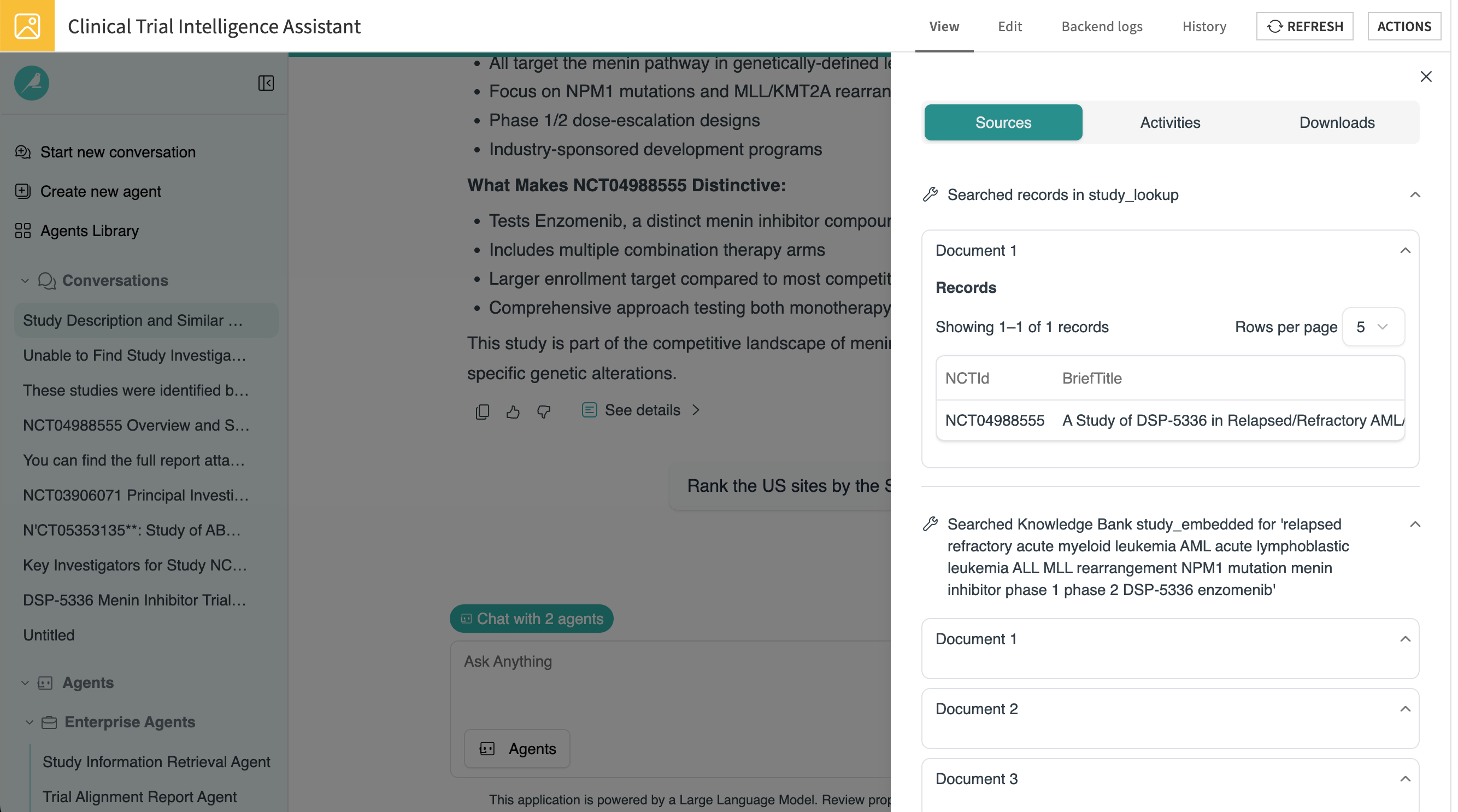This screenshot has height=812, width=1458.
Task: Click the bird logo avatar
Action: point(32,83)
